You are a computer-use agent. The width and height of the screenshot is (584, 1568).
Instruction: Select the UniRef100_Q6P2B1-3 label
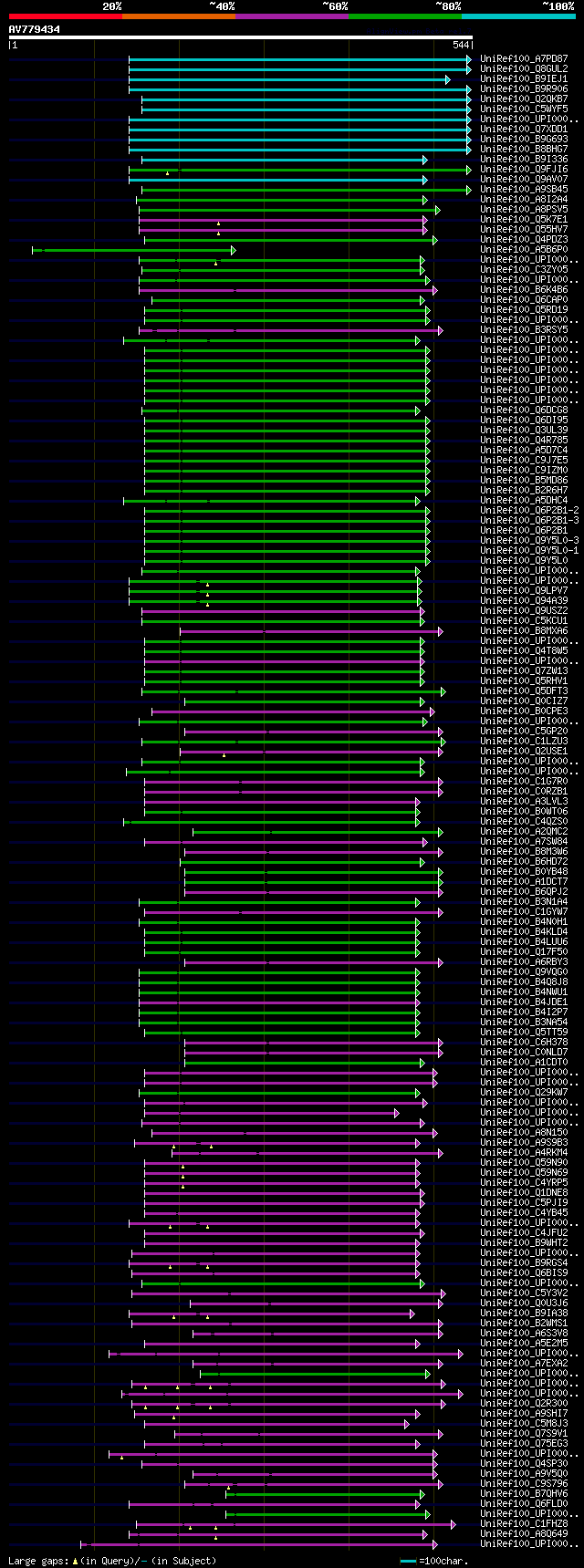(x=529, y=520)
